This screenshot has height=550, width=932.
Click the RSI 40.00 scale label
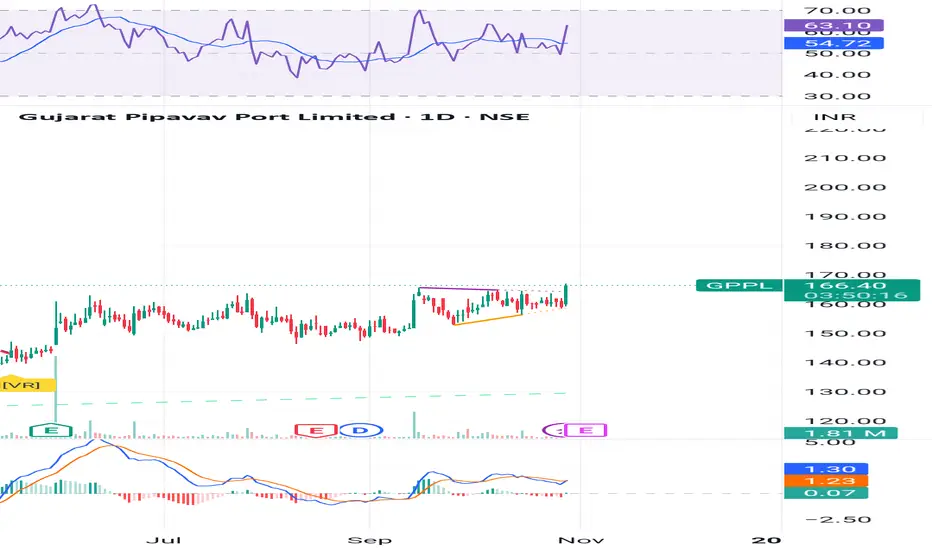pyautogui.click(x=837, y=75)
